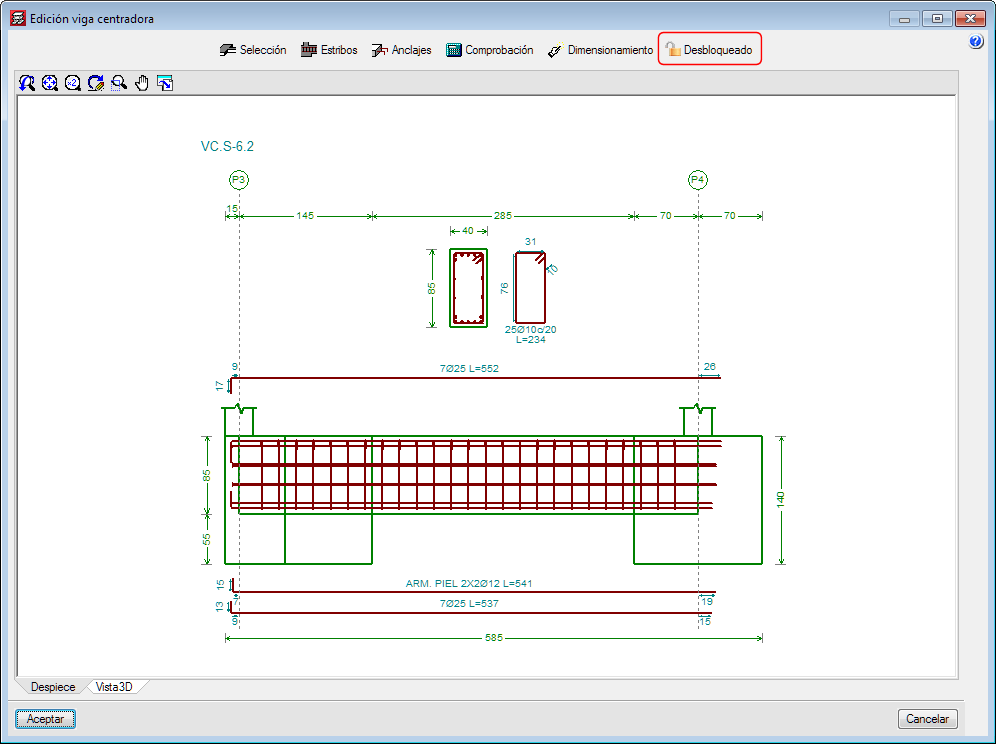This screenshot has width=996, height=744.
Task: Click the x2 zoom magnifier icon
Action: pos(72,83)
